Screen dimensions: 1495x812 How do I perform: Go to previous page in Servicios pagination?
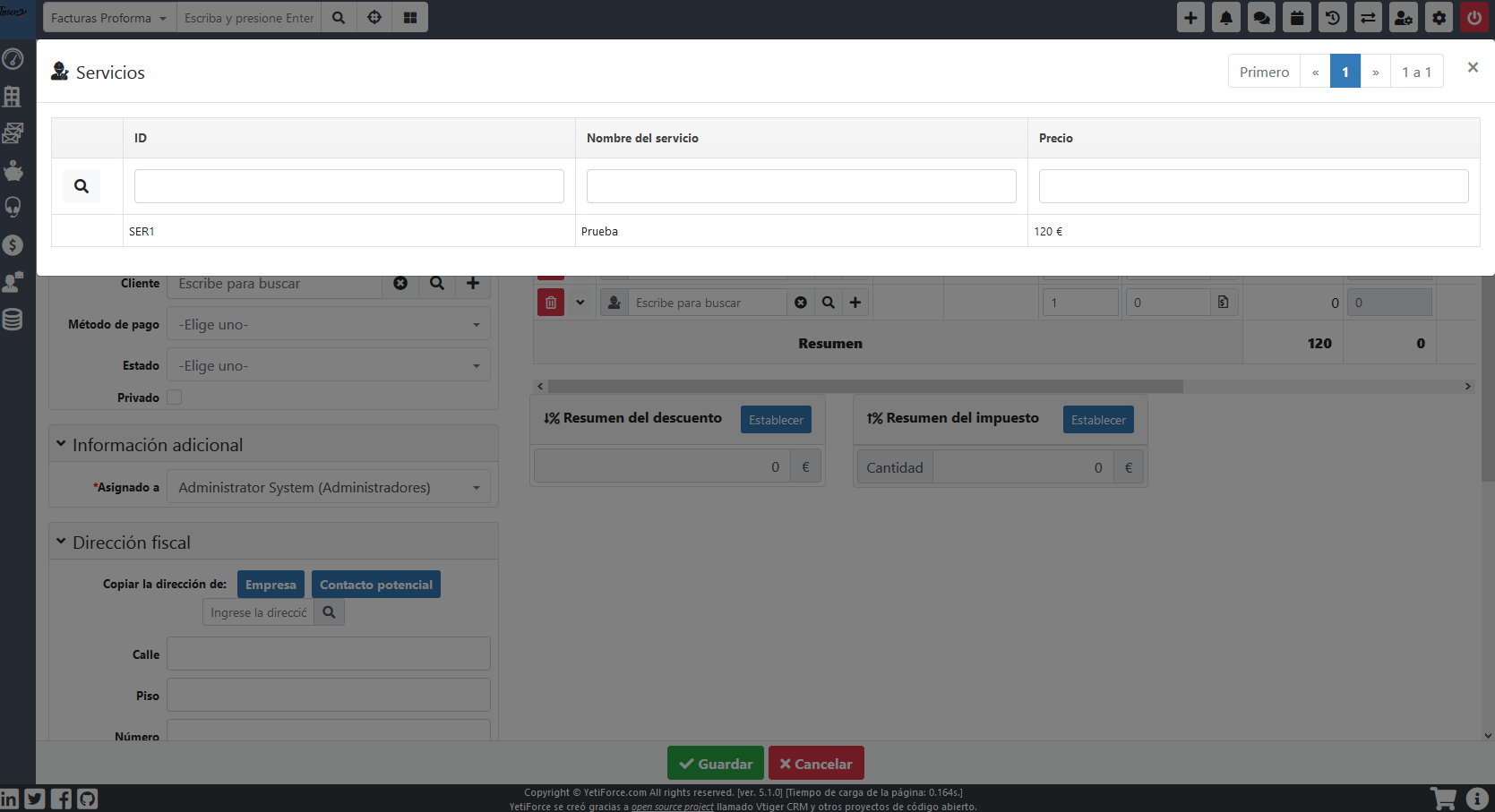click(1315, 72)
